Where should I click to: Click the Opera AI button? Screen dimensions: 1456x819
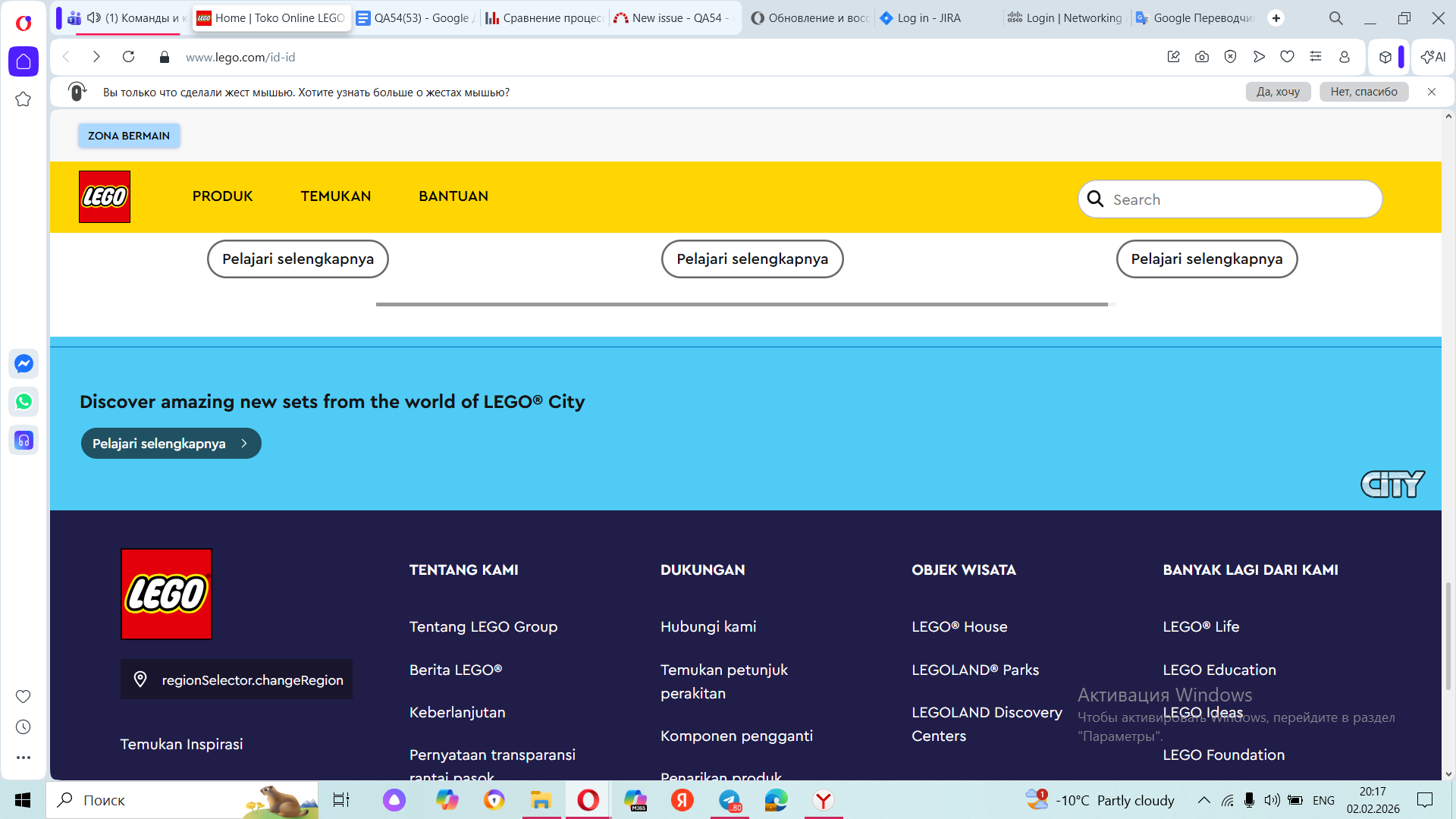1433,57
